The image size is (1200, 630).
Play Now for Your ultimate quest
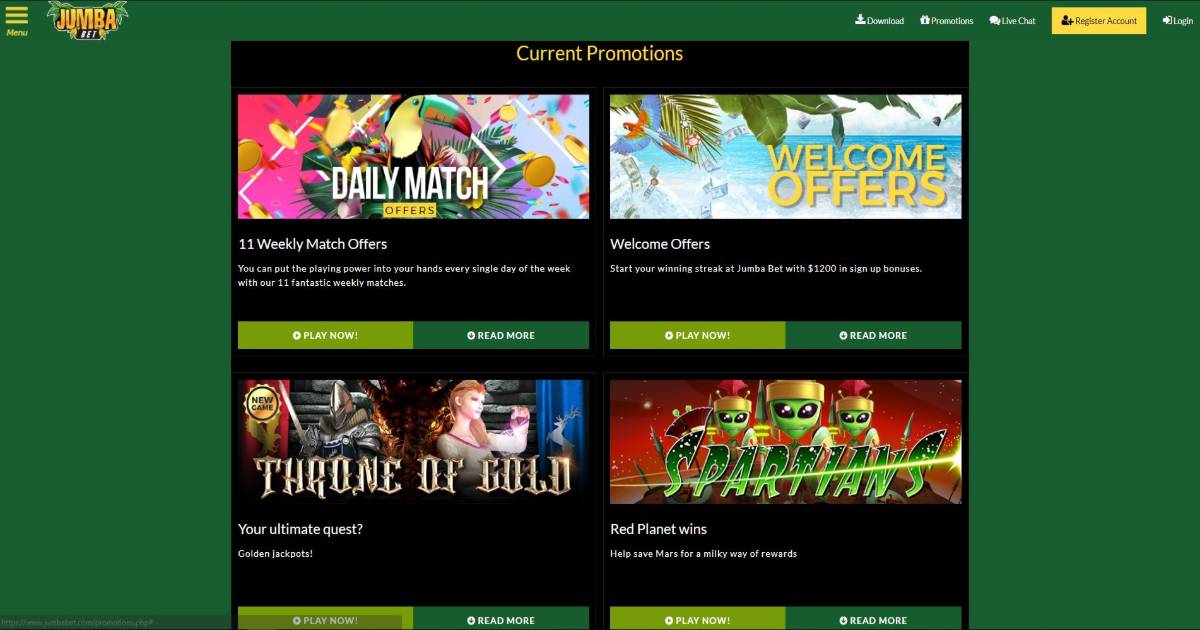point(325,619)
